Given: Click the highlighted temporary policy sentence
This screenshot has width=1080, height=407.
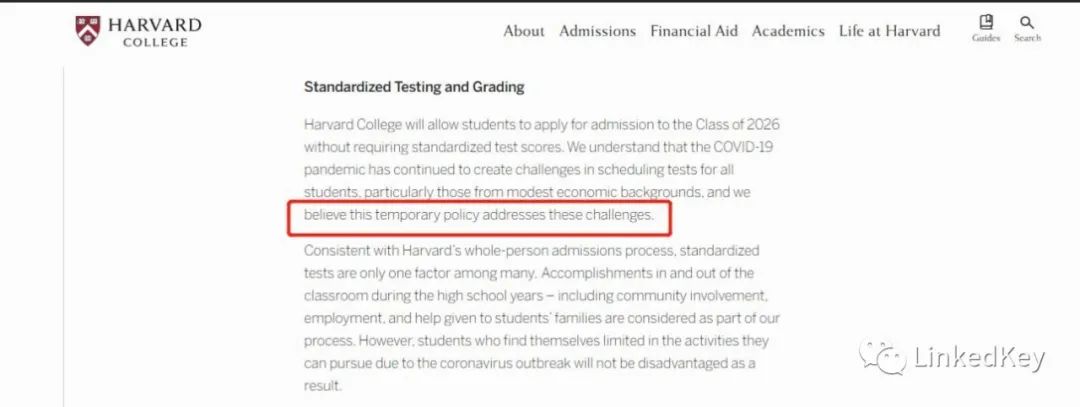Looking at the screenshot, I should click(x=479, y=215).
